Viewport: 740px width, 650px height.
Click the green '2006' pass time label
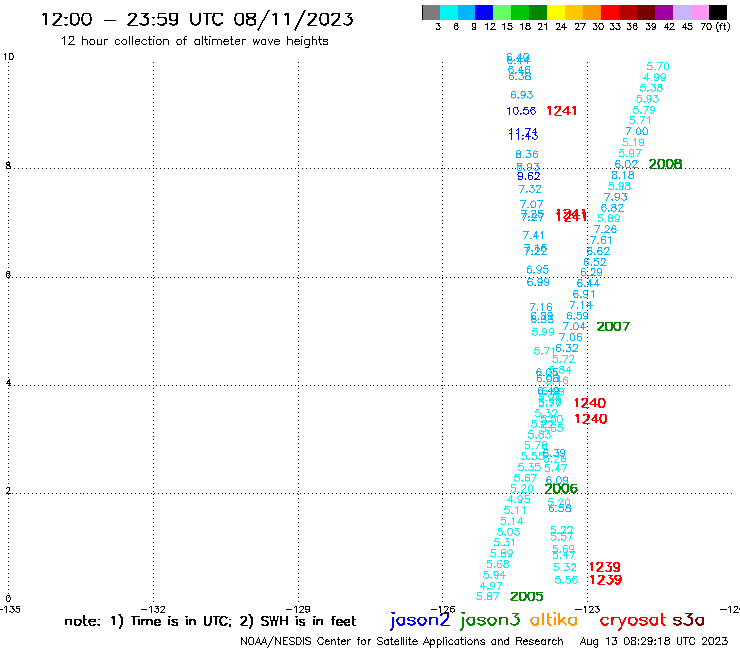[561, 489]
